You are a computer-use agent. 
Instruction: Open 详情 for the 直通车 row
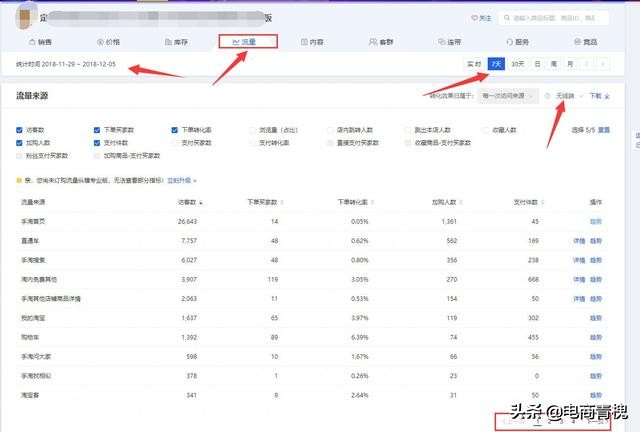tap(579, 241)
